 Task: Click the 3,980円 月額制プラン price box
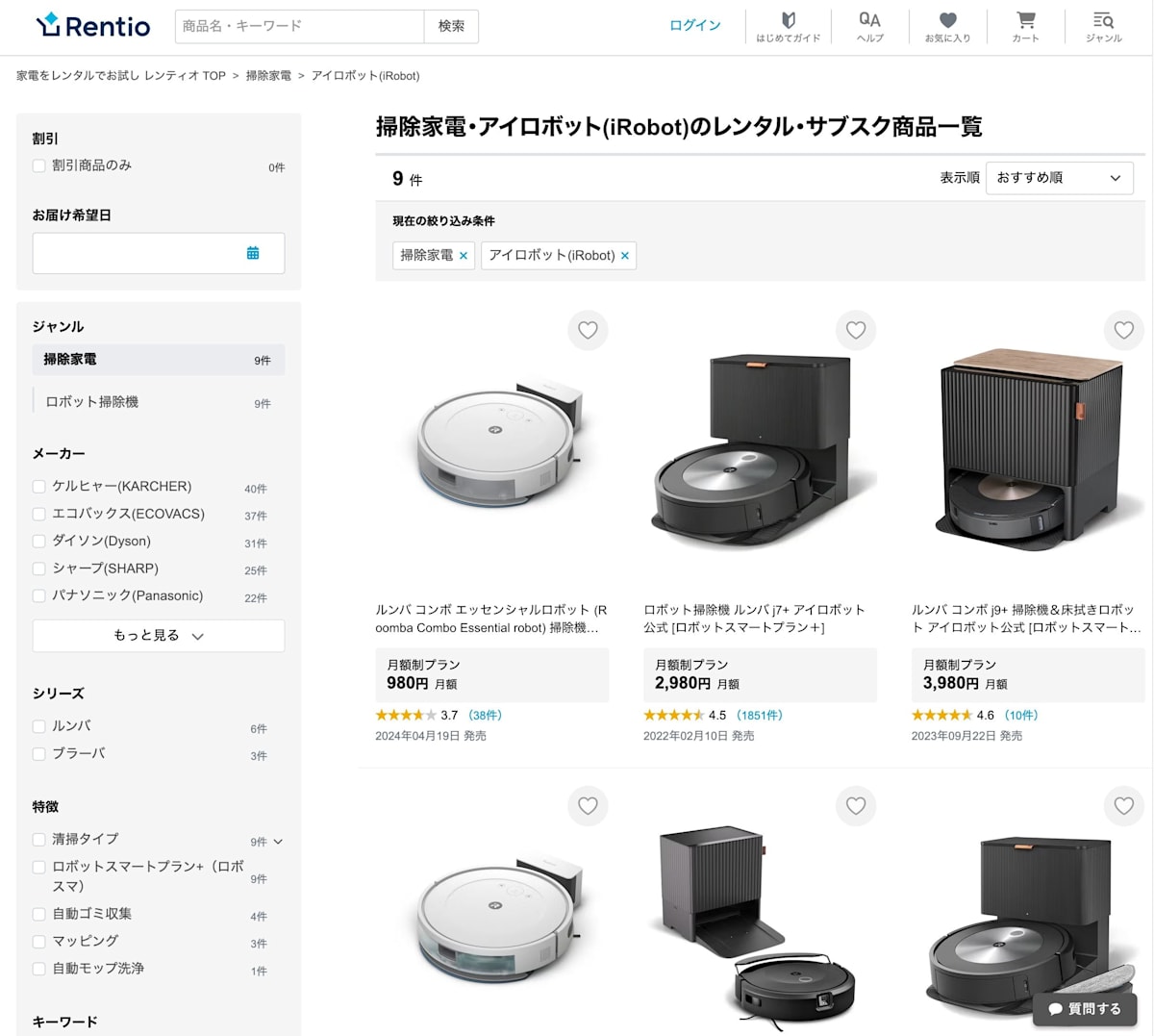tap(1028, 674)
